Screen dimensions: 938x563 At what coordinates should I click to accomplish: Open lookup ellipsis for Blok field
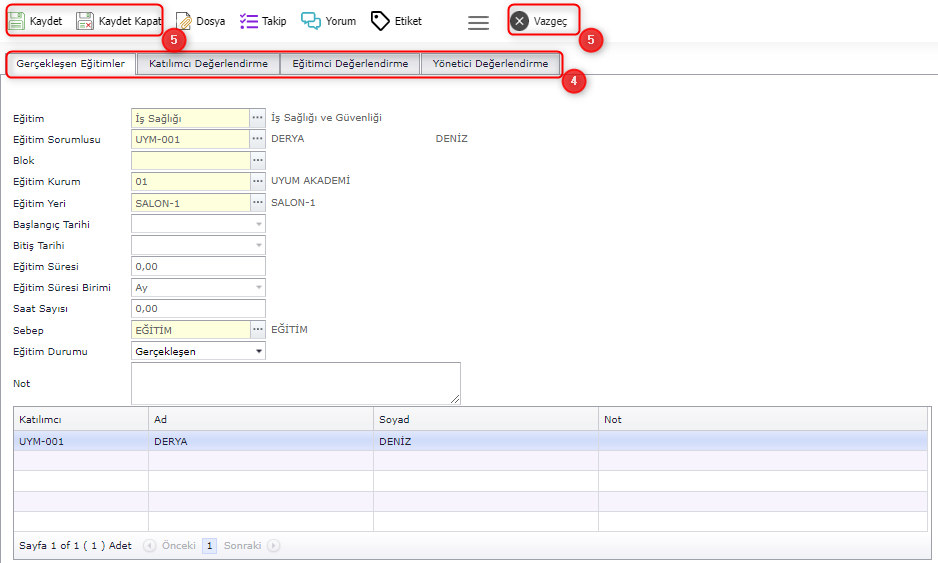click(x=257, y=160)
